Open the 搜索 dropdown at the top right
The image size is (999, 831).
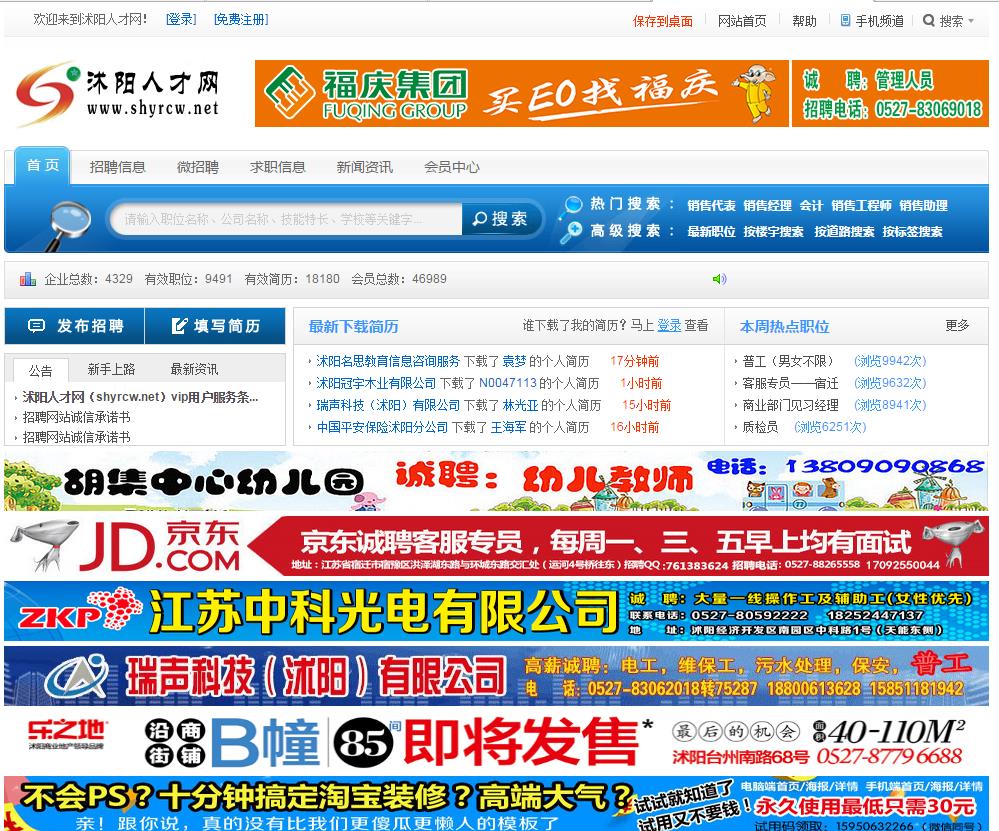coord(949,21)
